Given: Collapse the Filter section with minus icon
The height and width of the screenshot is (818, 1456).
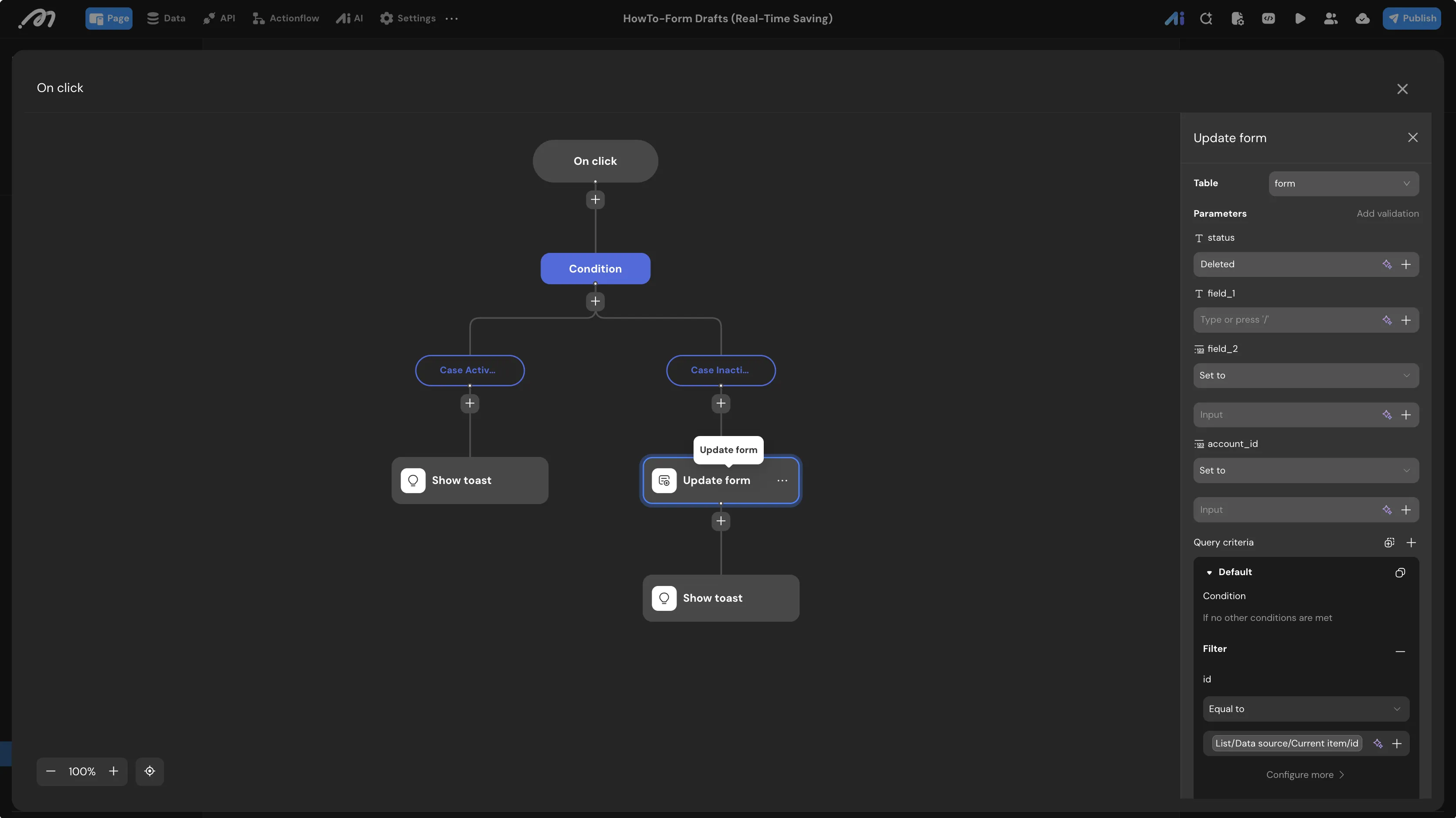Looking at the screenshot, I should [x=1400, y=651].
